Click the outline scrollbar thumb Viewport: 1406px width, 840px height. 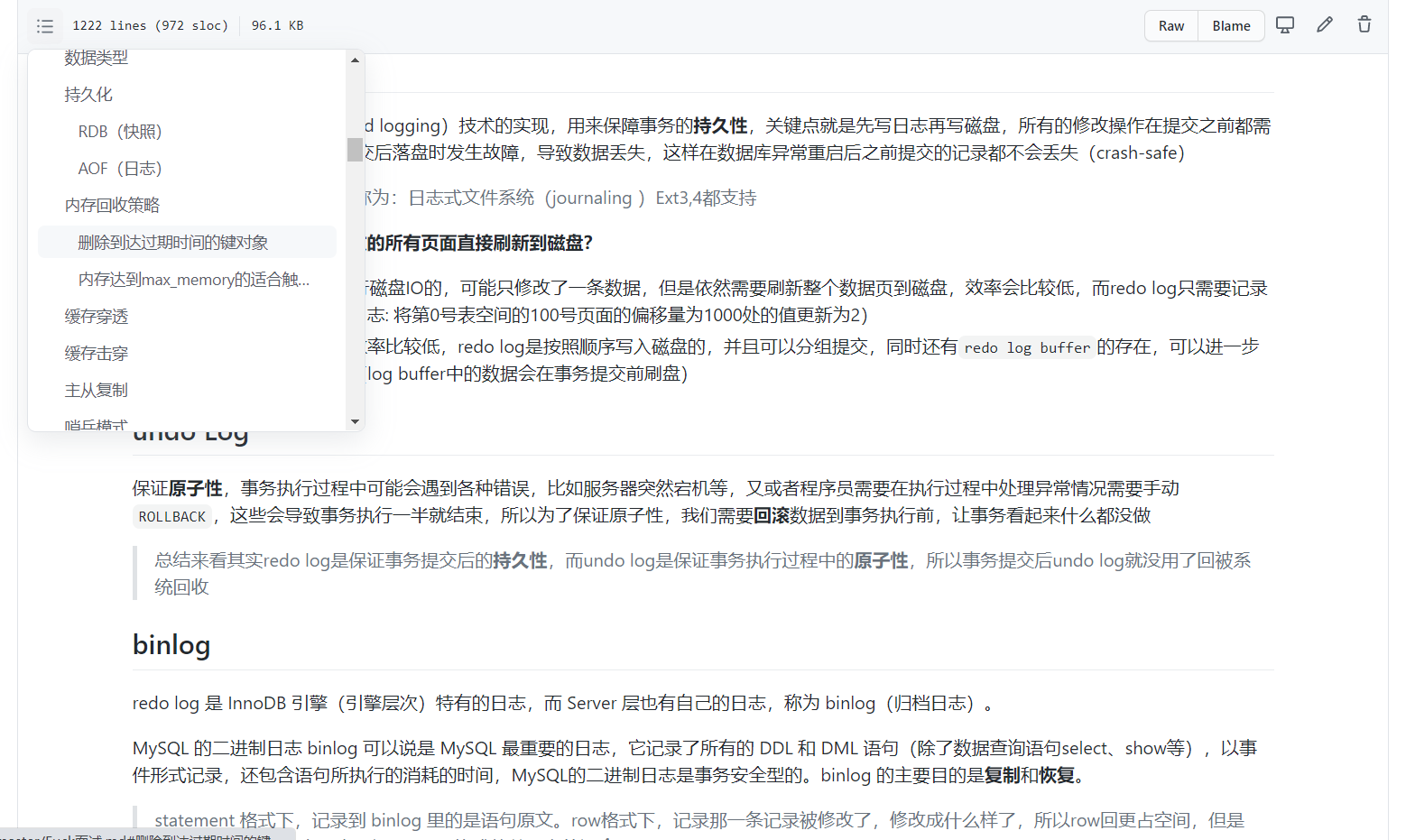coord(355,150)
